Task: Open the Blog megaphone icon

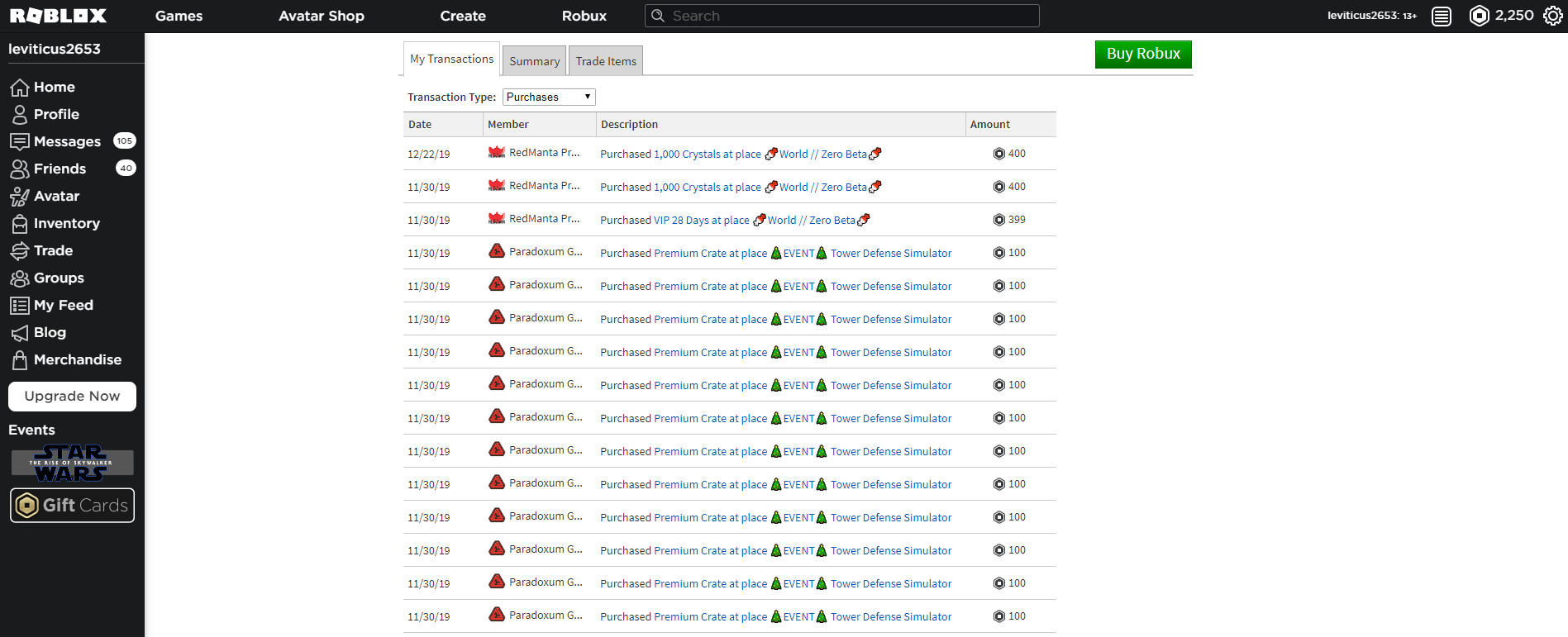Action: click(x=19, y=332)
